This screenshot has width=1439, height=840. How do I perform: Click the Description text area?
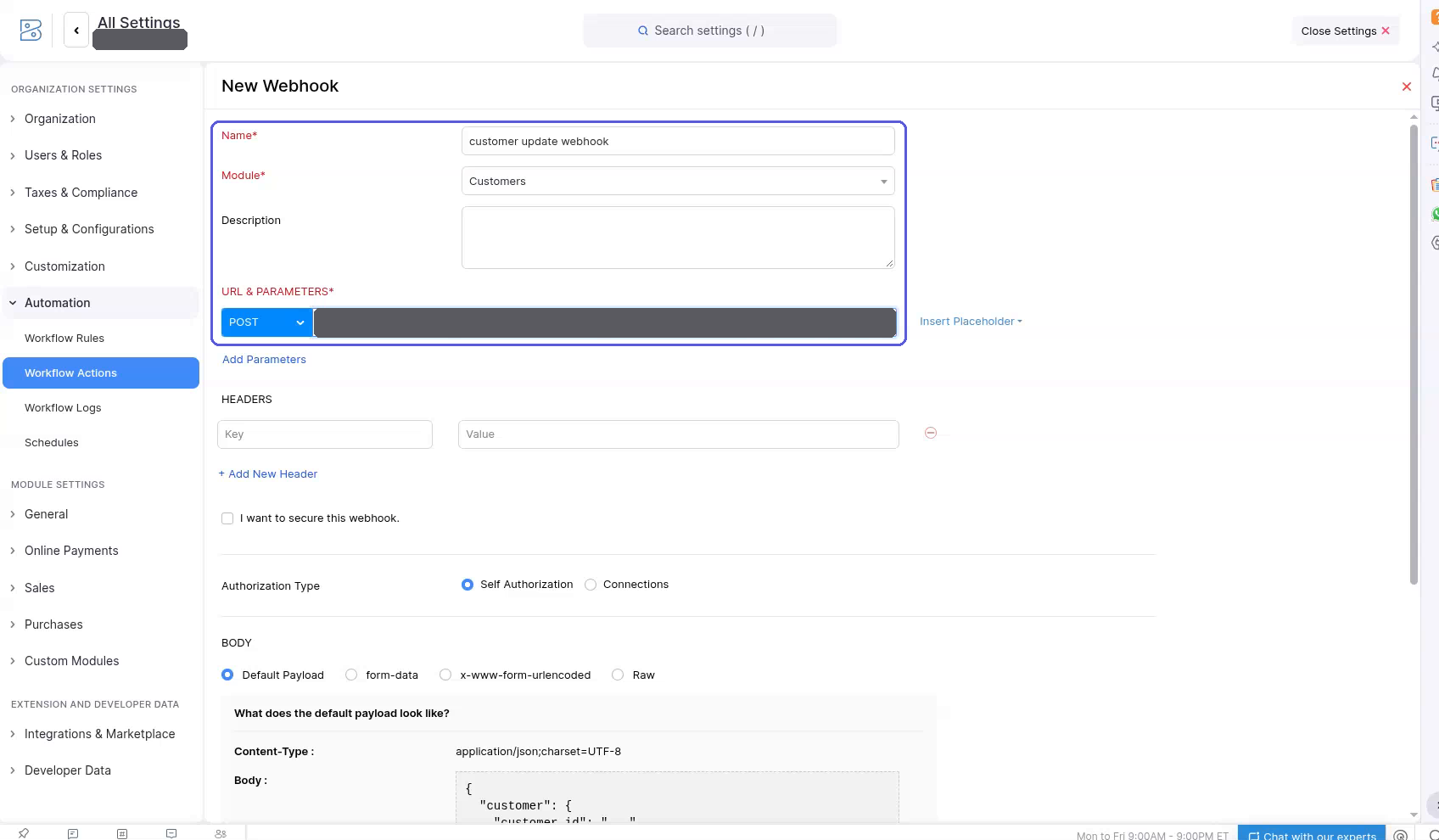[678, 238]
